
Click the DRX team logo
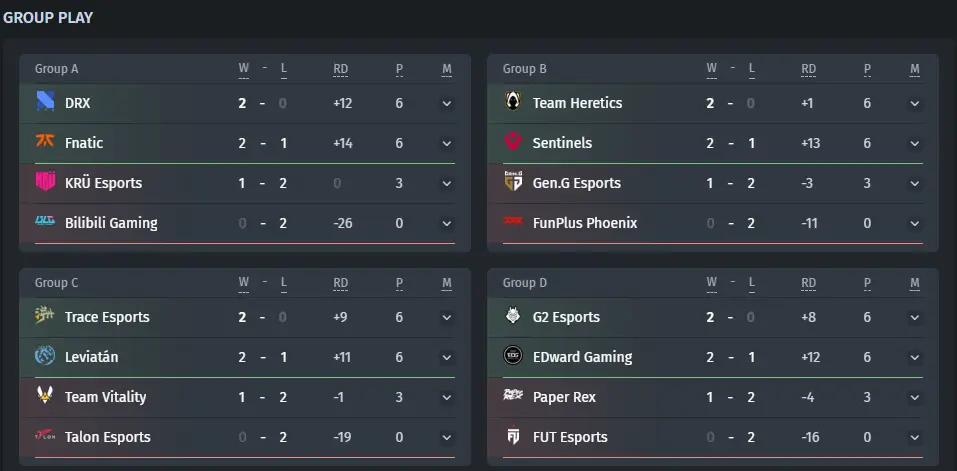(45, 102)
